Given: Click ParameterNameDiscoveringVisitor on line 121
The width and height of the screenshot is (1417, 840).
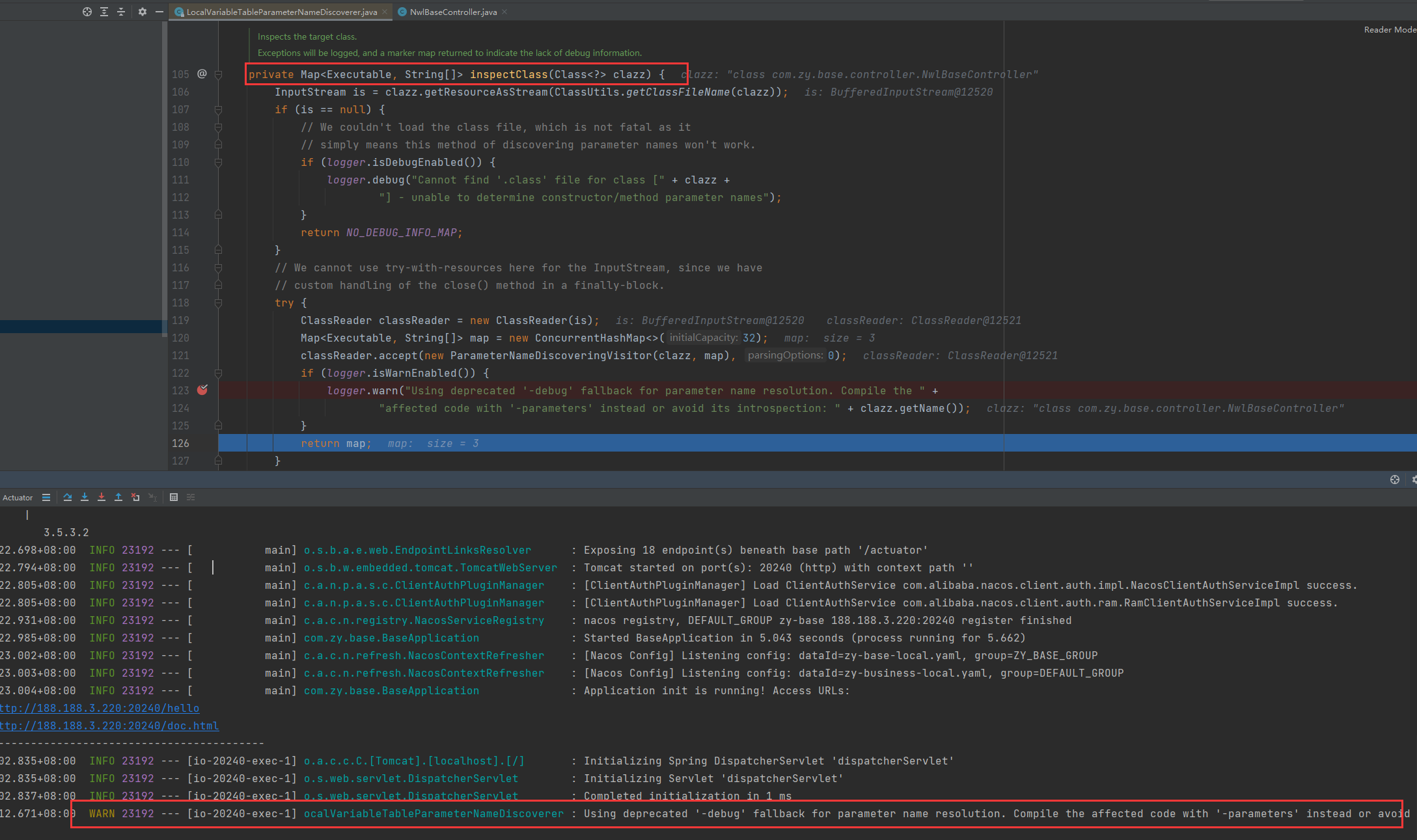Looking at the screenshot, I should [551, 355].
